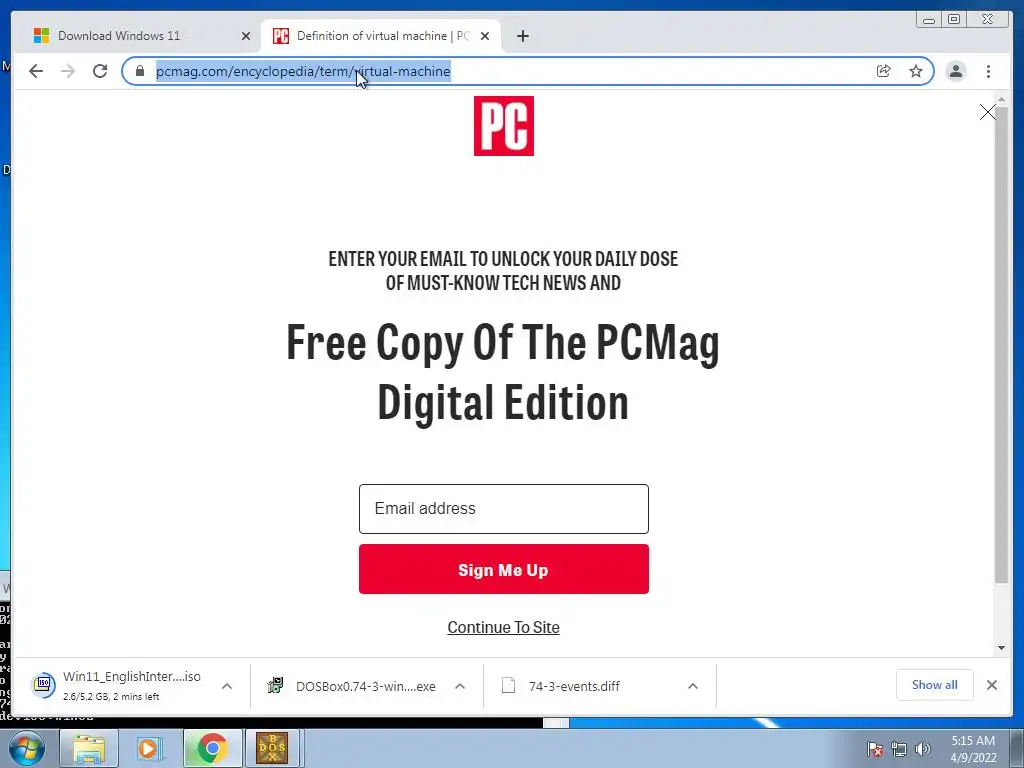The width and height of the screenshot is (1024, 768).
Task: Open the share this page icon
Action: (884, 71)
